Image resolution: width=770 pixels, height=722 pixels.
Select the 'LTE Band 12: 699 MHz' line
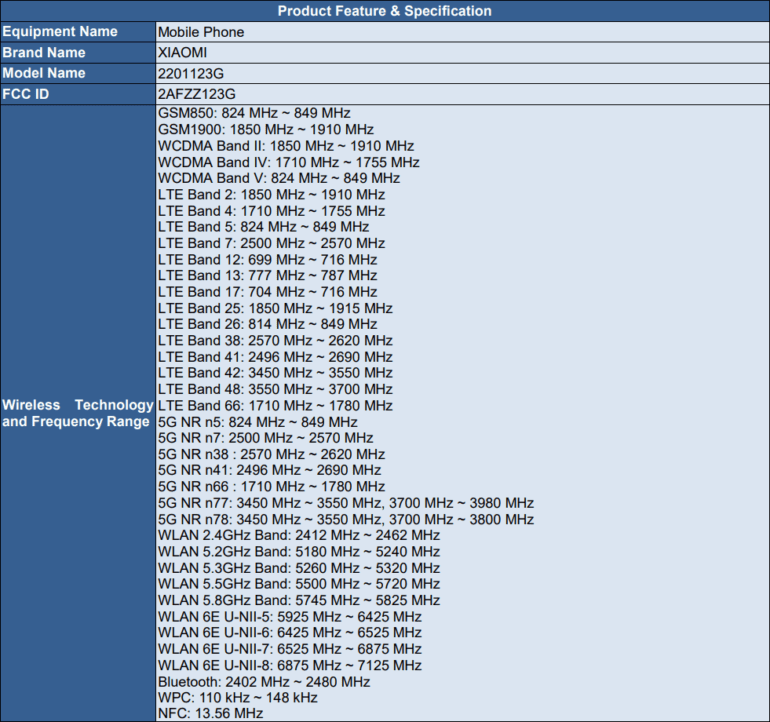coord(267,259)
